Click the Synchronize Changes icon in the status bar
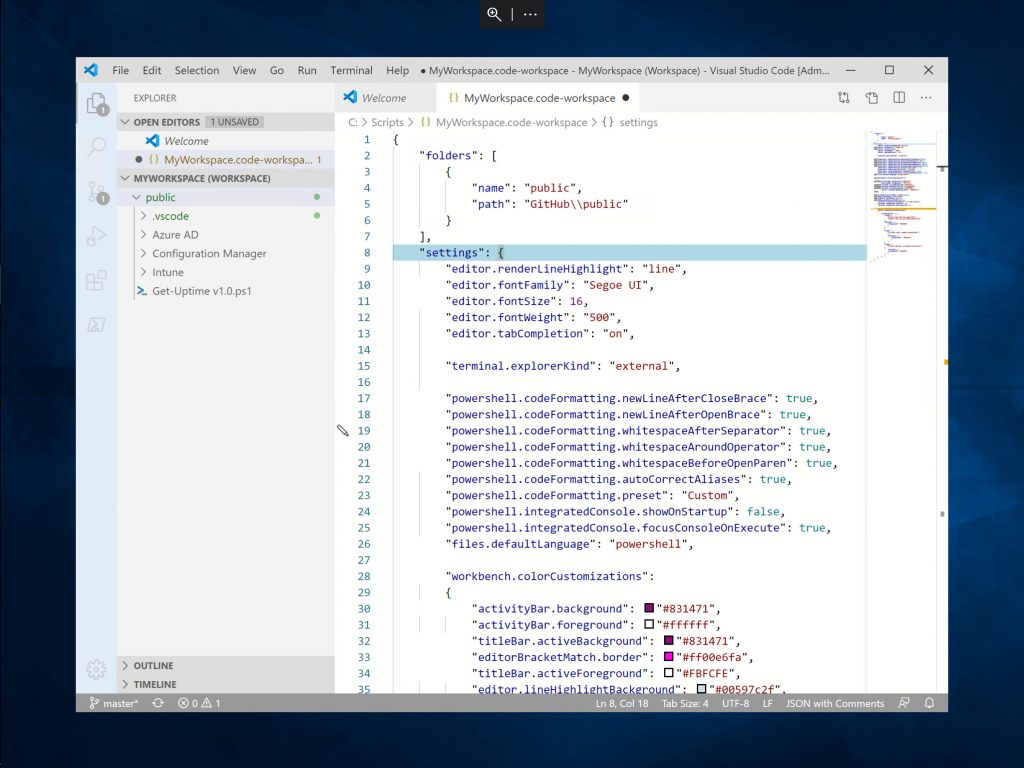 158,703
